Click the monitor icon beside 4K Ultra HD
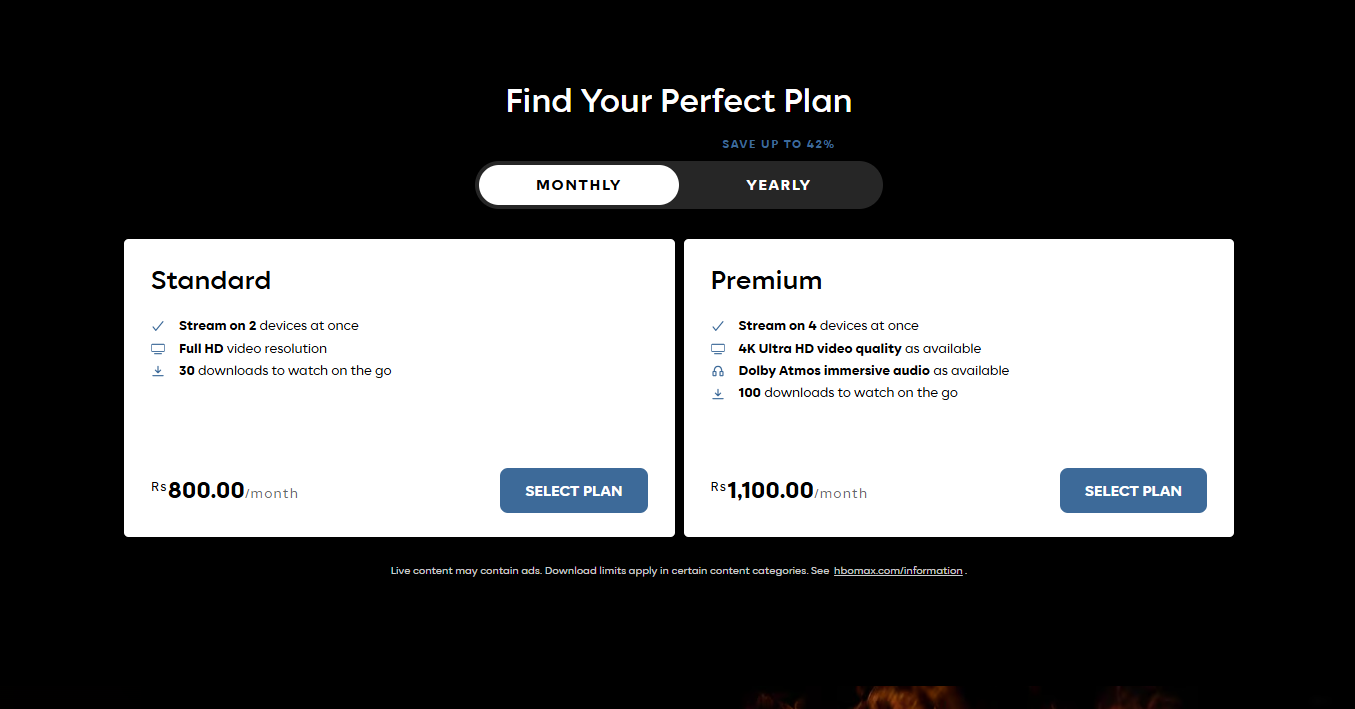The height and width of the screenshot is (709, 1355). tap(717, 349)
